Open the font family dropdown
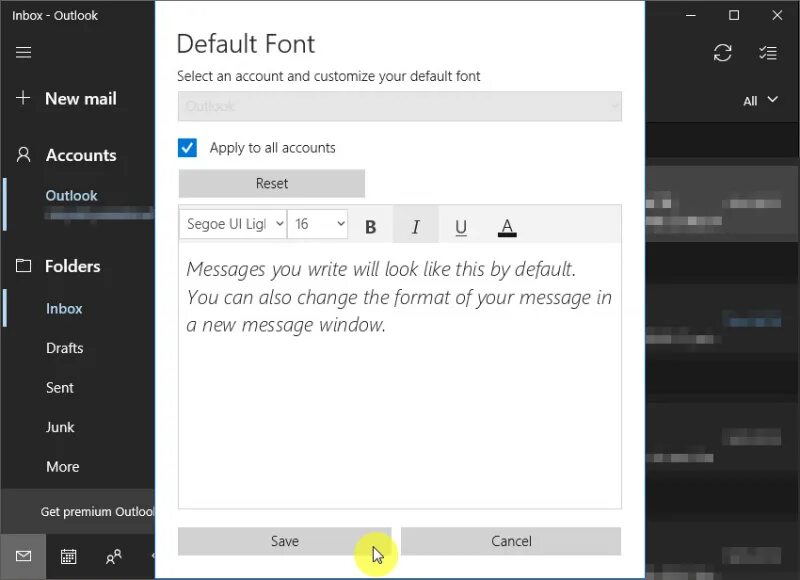Viewport: 800px width, 580px height. coord(233,224)
